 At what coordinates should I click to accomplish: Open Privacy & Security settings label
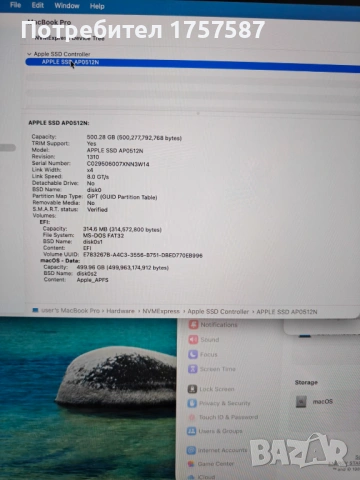(225, 403)
